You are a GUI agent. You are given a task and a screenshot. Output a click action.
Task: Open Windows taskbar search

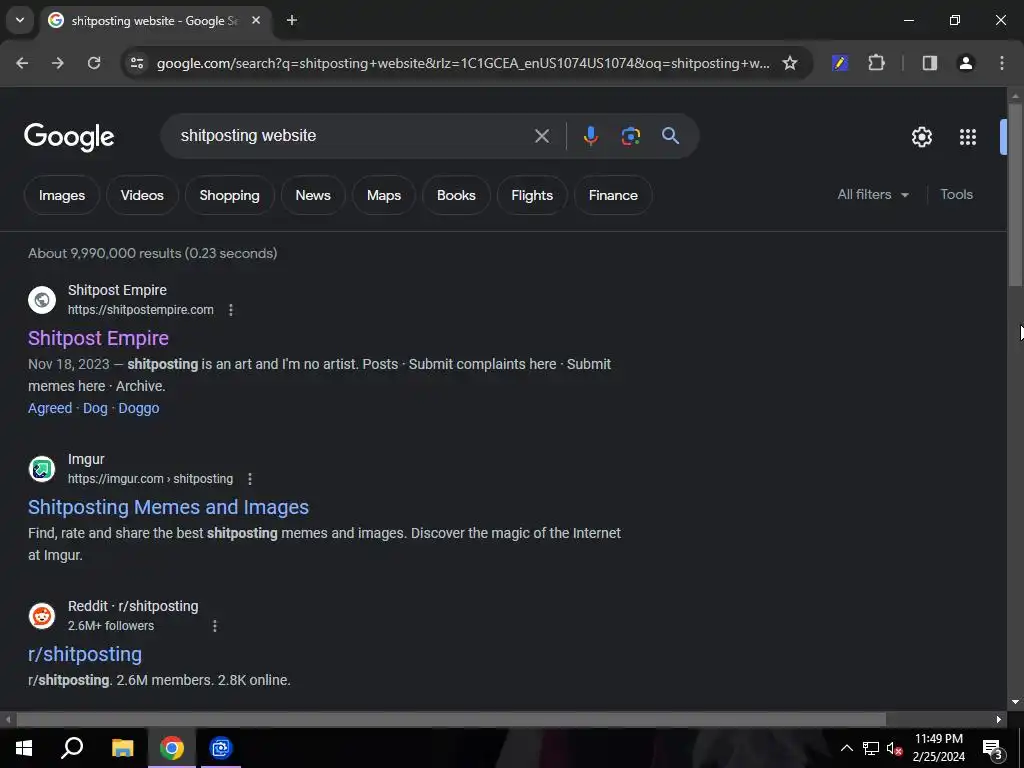[x=72, y=748]
